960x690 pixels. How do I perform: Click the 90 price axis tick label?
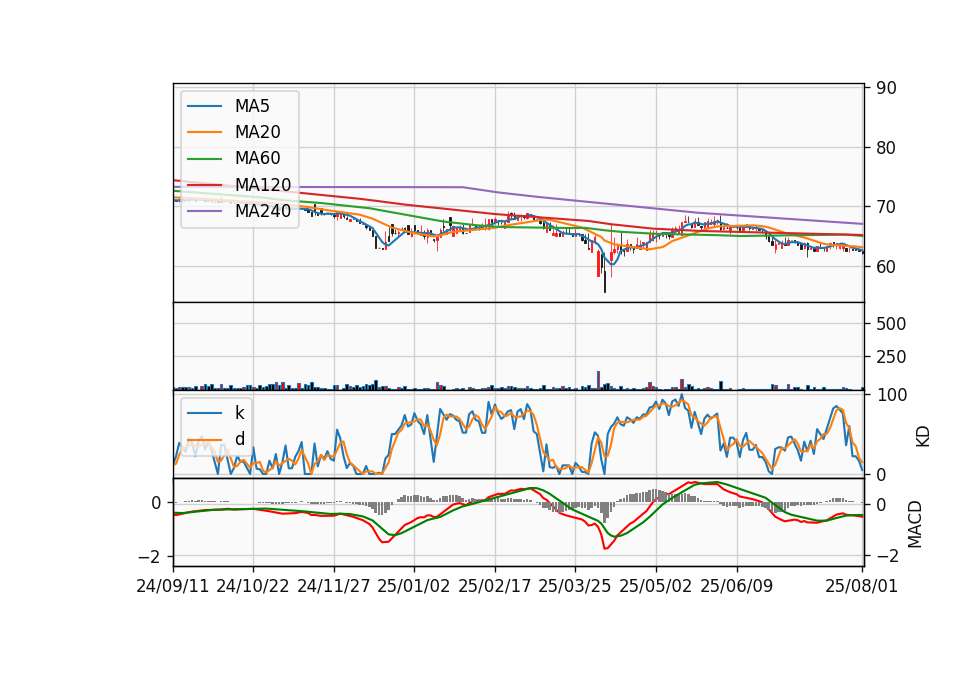pos(886,88)
